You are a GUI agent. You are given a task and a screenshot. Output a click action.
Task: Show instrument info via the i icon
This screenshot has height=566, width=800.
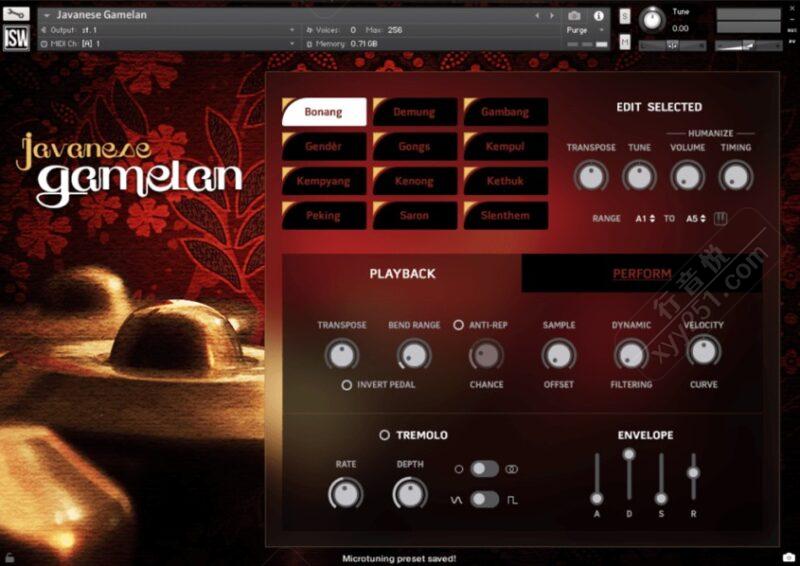[x=598, y=16]
